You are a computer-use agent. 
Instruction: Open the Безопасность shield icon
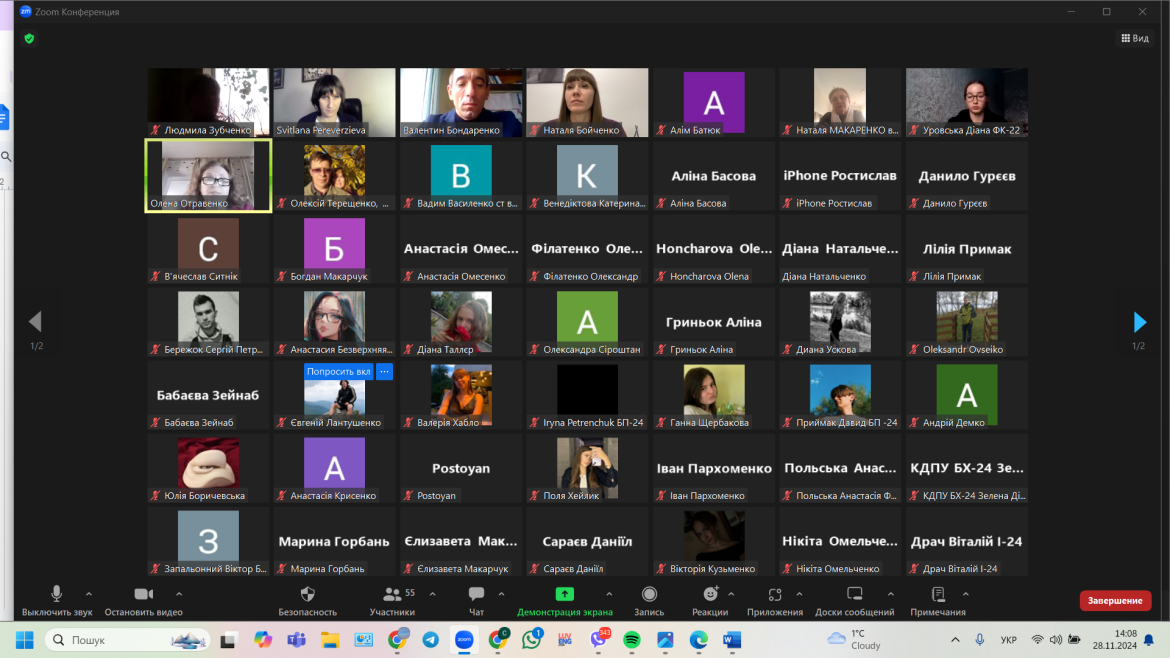[x=307, y=594]
